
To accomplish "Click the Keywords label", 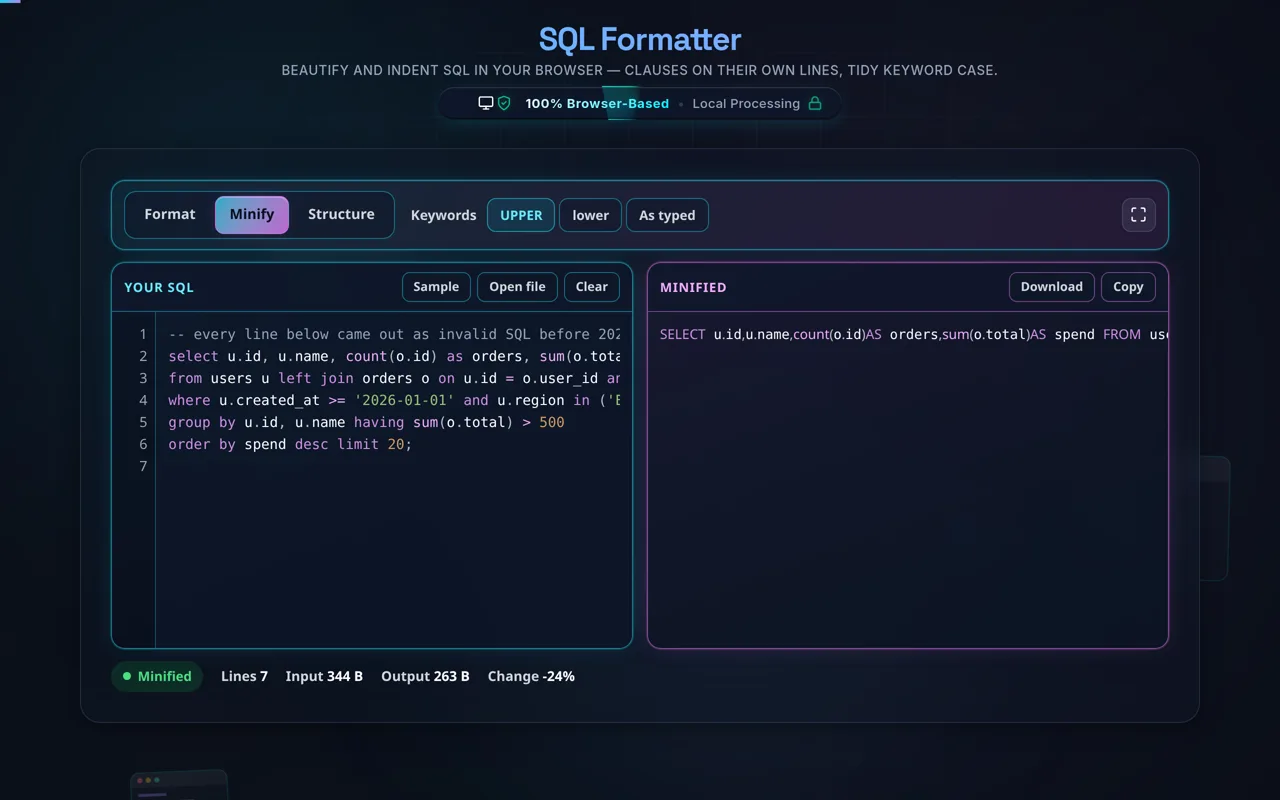I will pos(443,215).
